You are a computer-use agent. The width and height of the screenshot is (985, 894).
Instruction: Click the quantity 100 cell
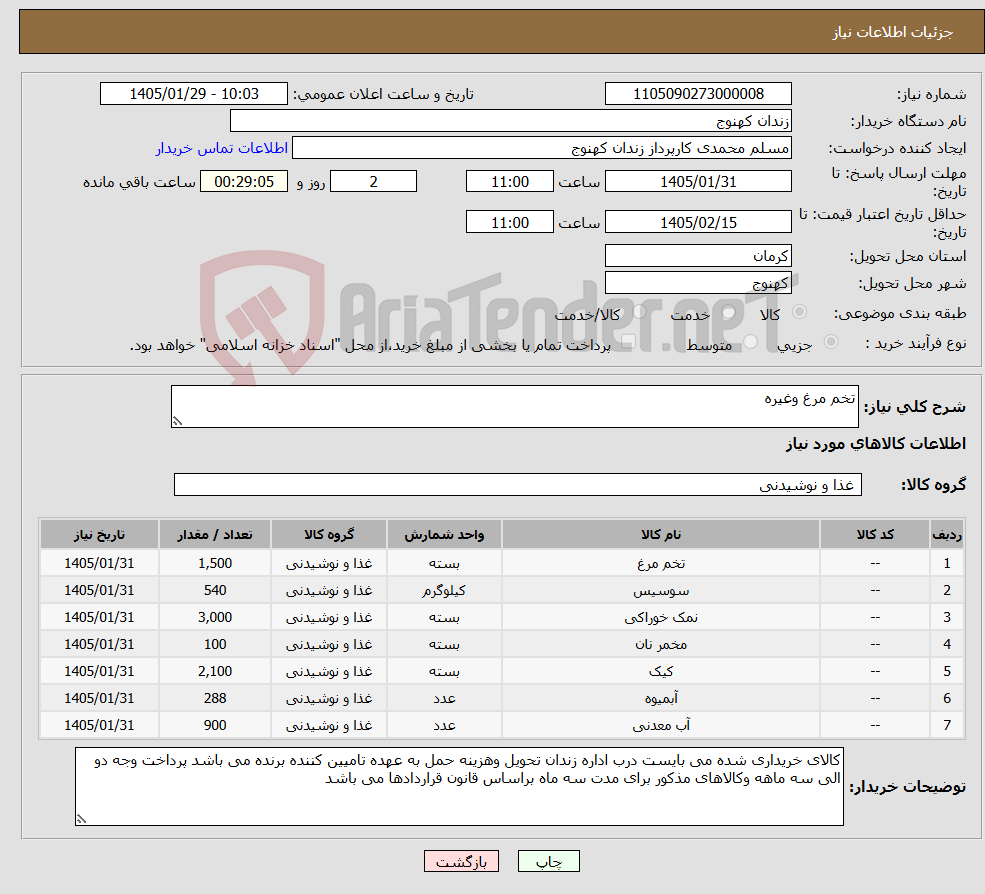[x=215, y=645]
